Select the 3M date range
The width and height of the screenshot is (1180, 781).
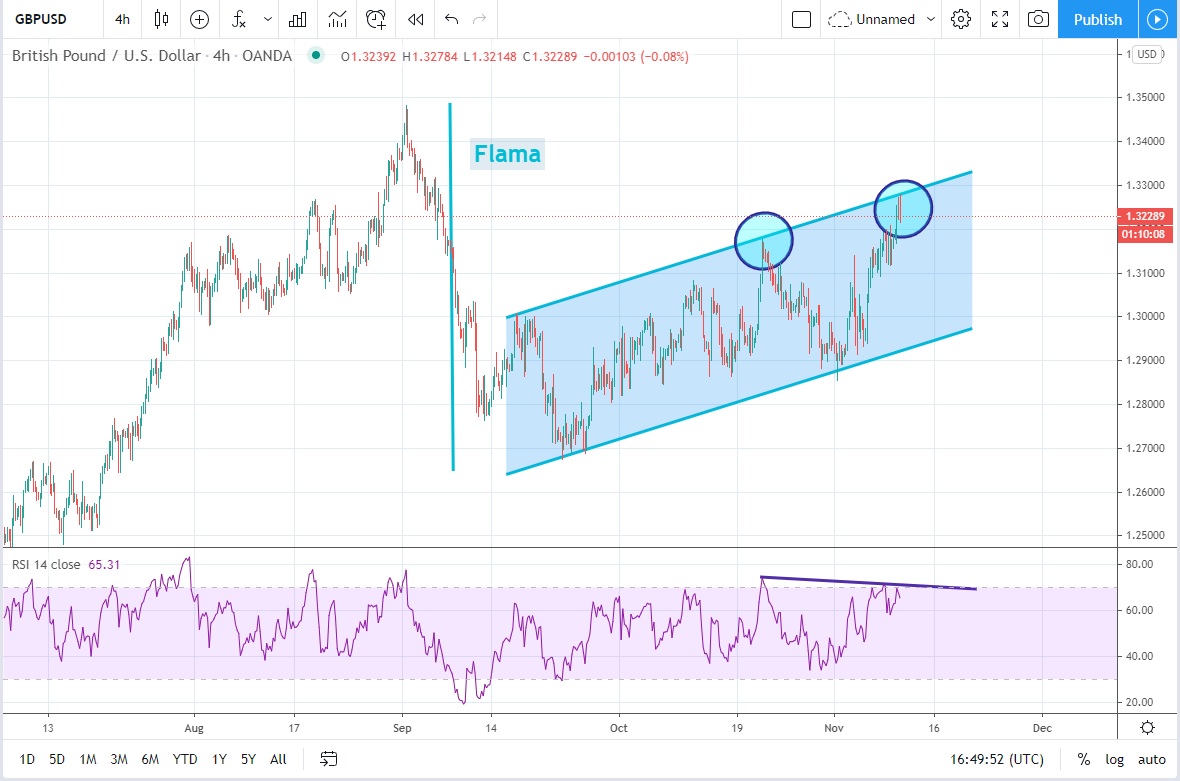tap(119, 759)
